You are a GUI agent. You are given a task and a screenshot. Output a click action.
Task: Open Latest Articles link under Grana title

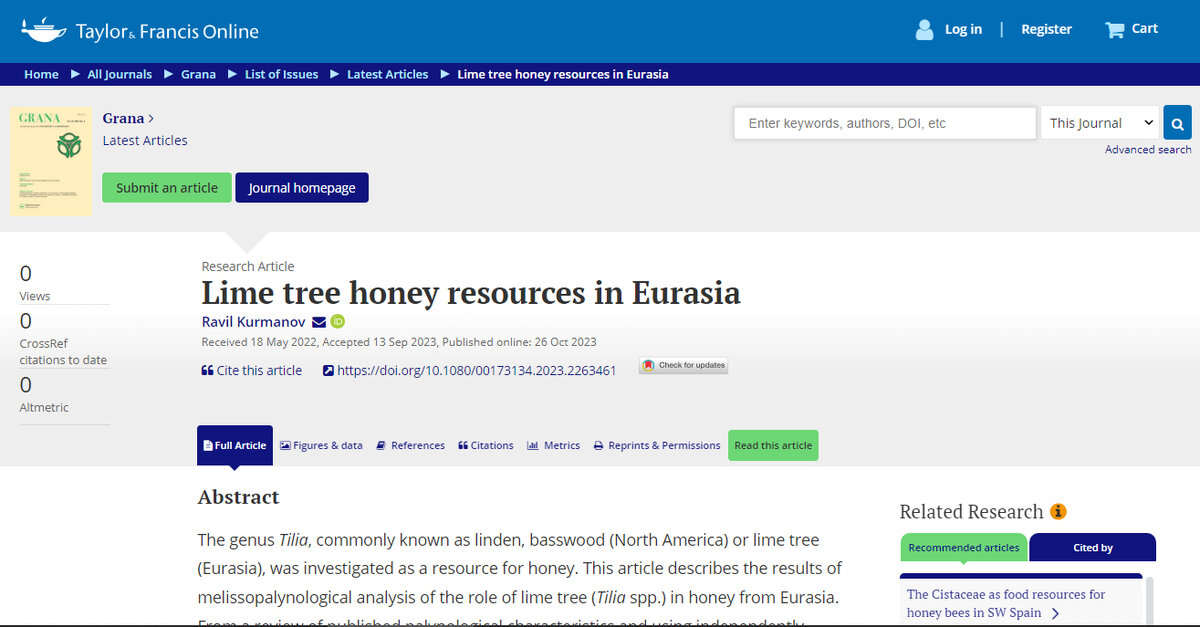pyautogui.click(x=145, y=141)
